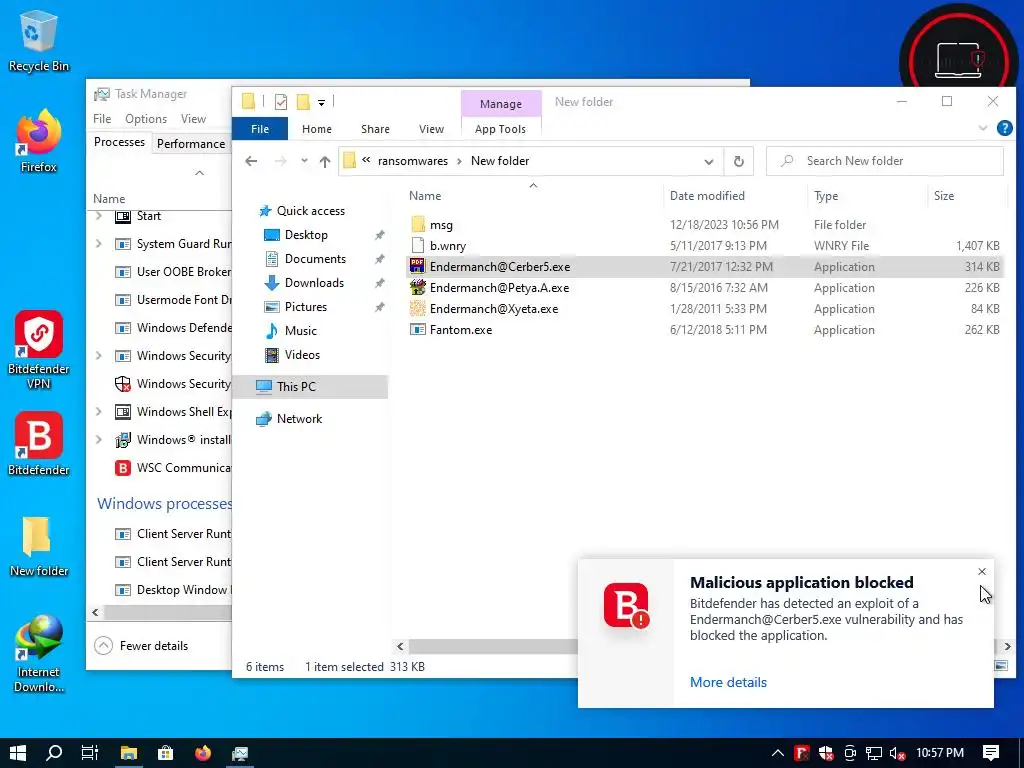Open the recent locations dropdown arrow
The image size is (1024, 768).
point(304,161)
